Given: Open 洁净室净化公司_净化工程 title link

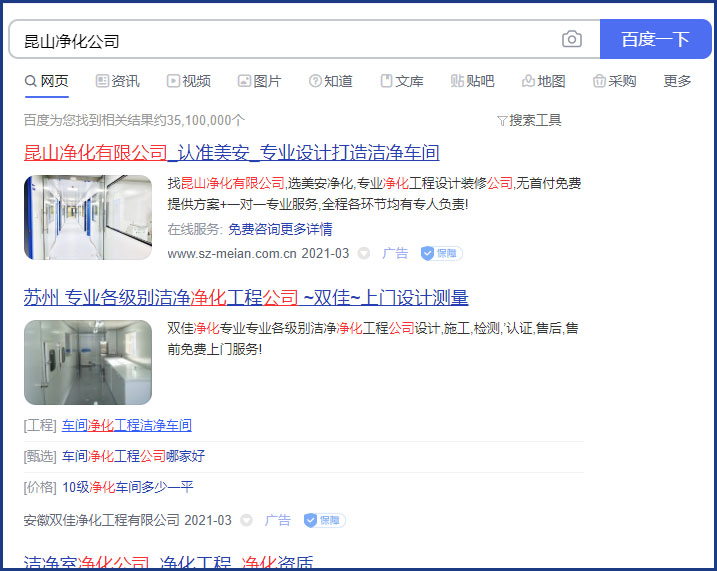Looking at the screenshot, I should click(168, 562).
